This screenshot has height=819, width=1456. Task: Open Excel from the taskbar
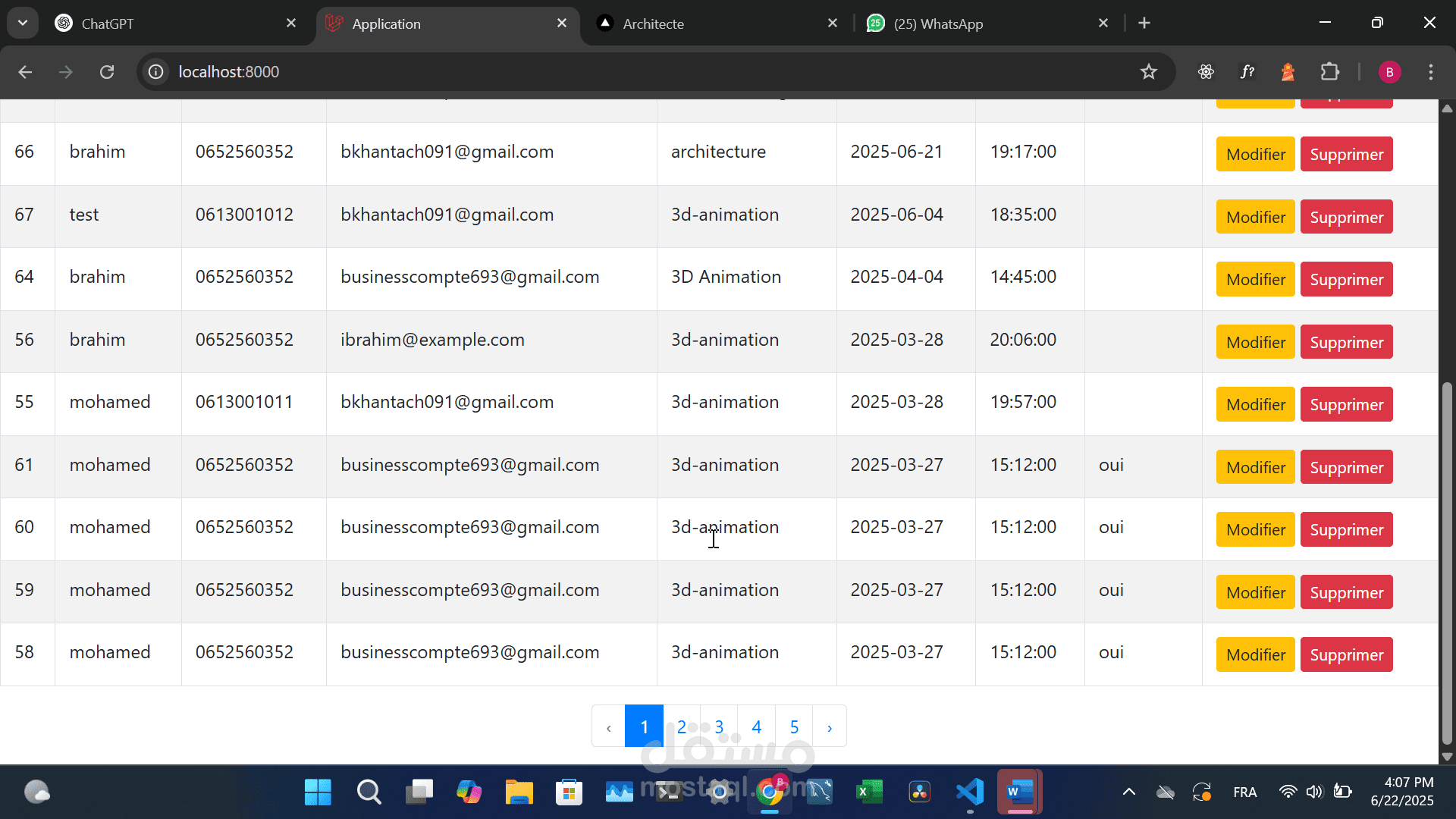[869, 792]
